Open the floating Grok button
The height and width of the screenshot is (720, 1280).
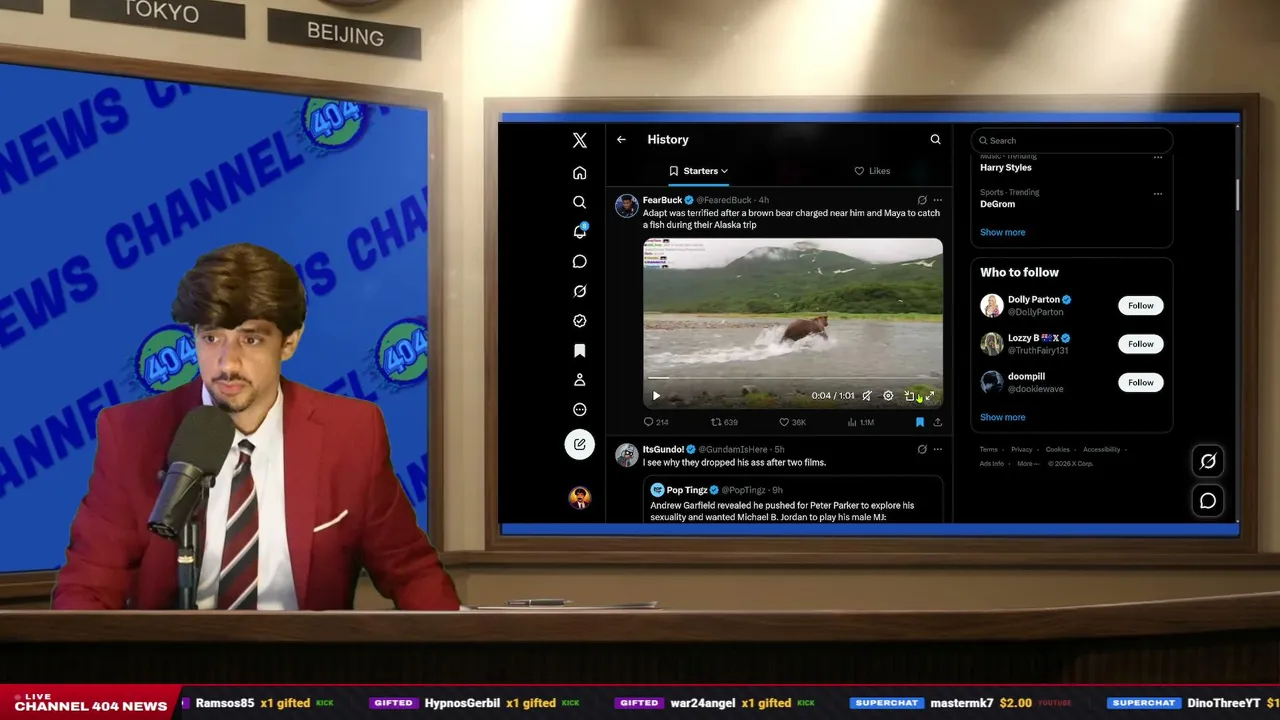tap(1208, 461)
